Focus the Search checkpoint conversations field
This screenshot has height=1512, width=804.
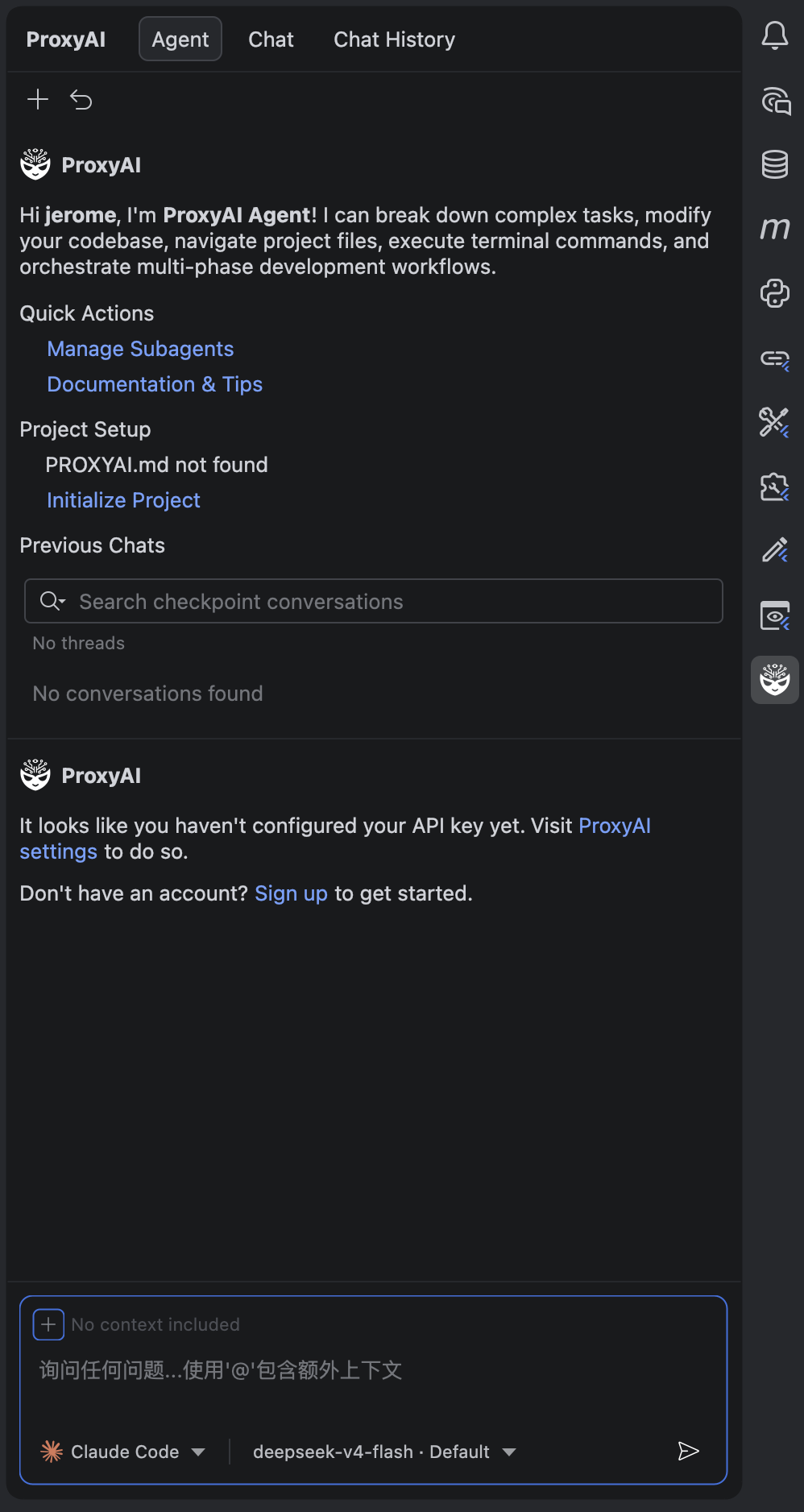point(374,601)
